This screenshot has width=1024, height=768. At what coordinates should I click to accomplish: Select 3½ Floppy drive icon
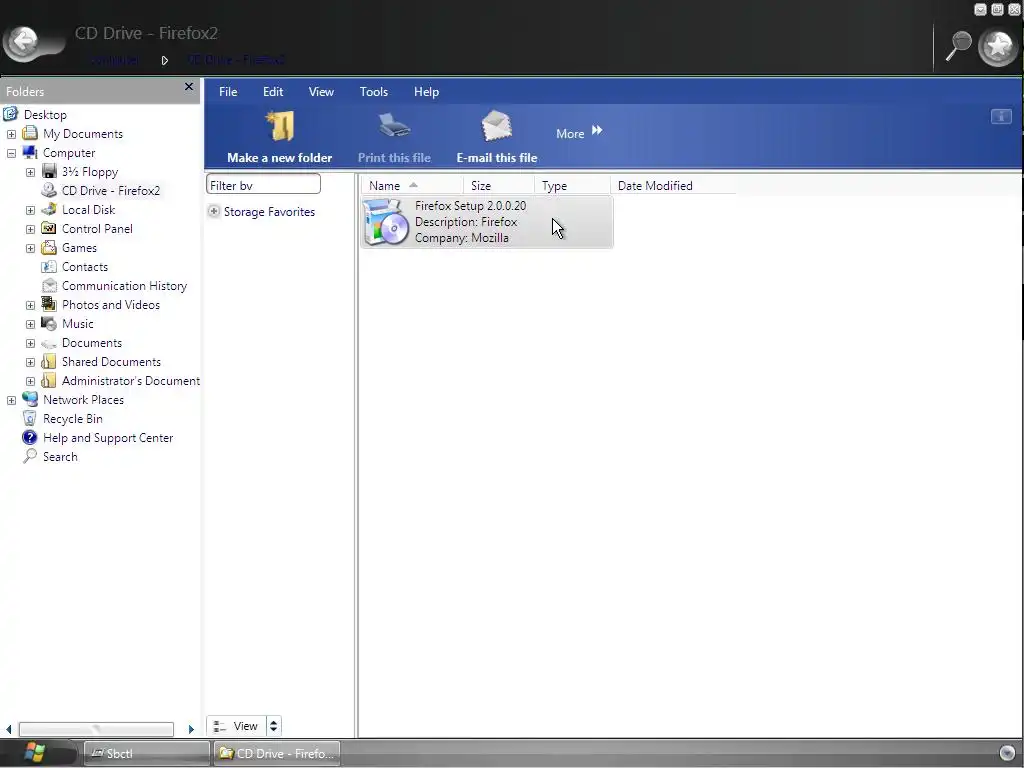click(x=49, y=171)
